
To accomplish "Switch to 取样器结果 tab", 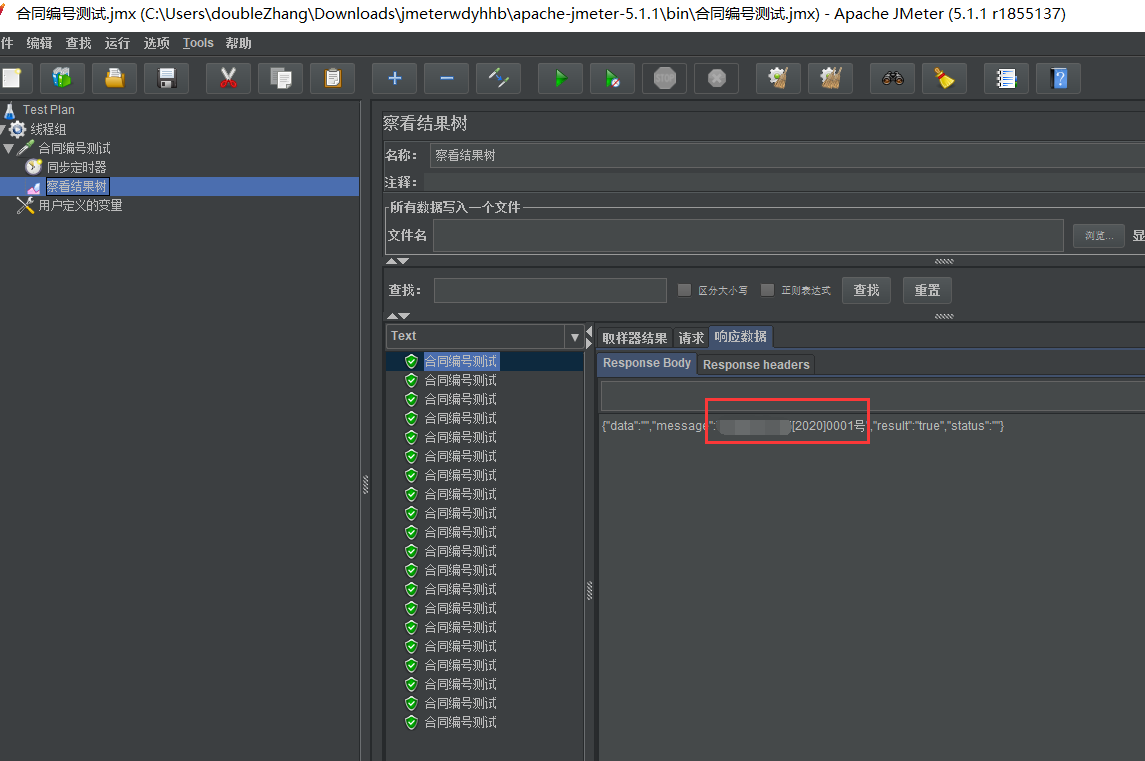I will pyautogui.click(x=634, y=338).
